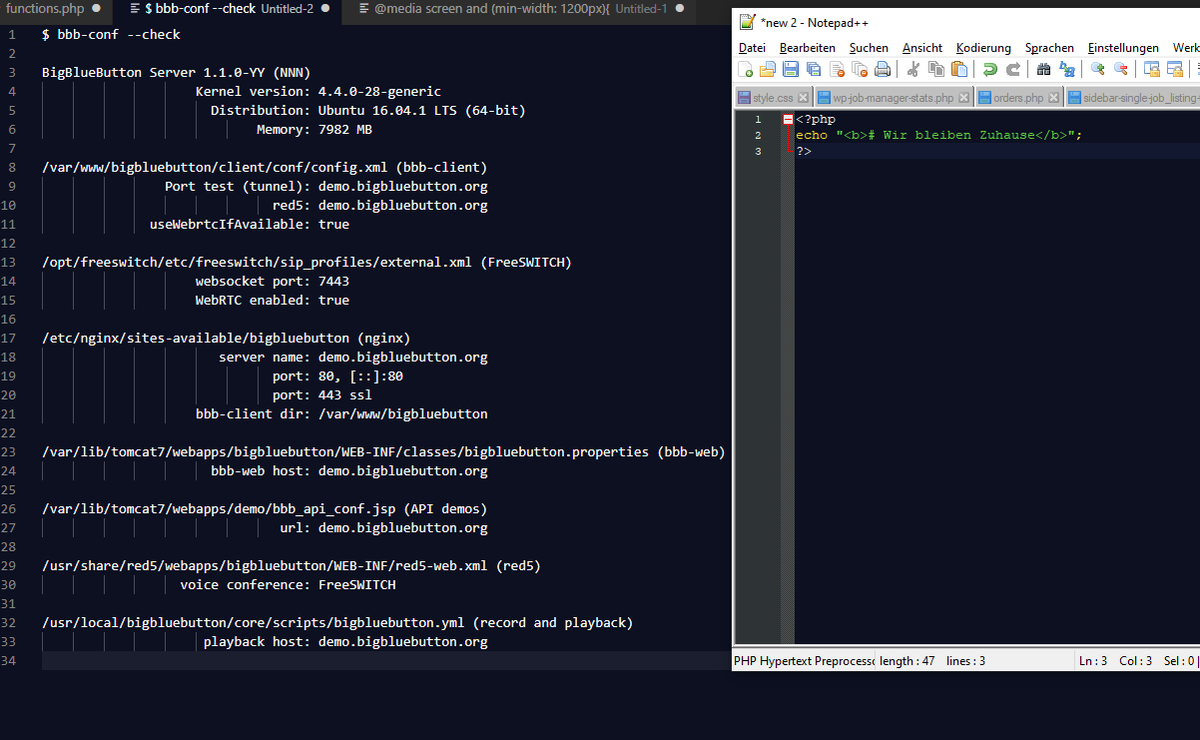
Task: Click Open file folder icon in Notepad++
Action: [768, 69]
